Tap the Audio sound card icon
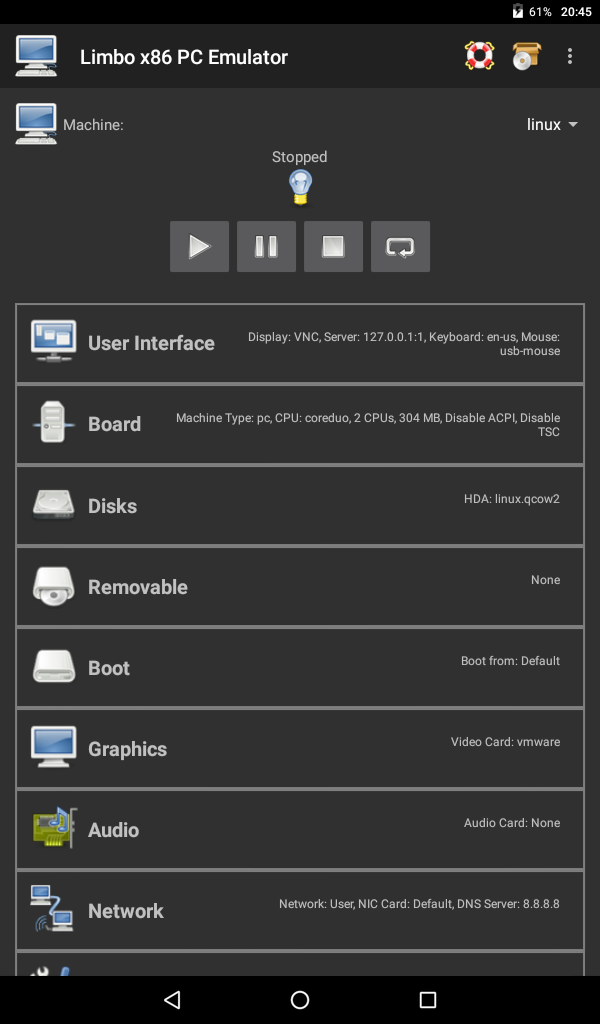This screenshot has width=600, height=1024. point(55,827)
